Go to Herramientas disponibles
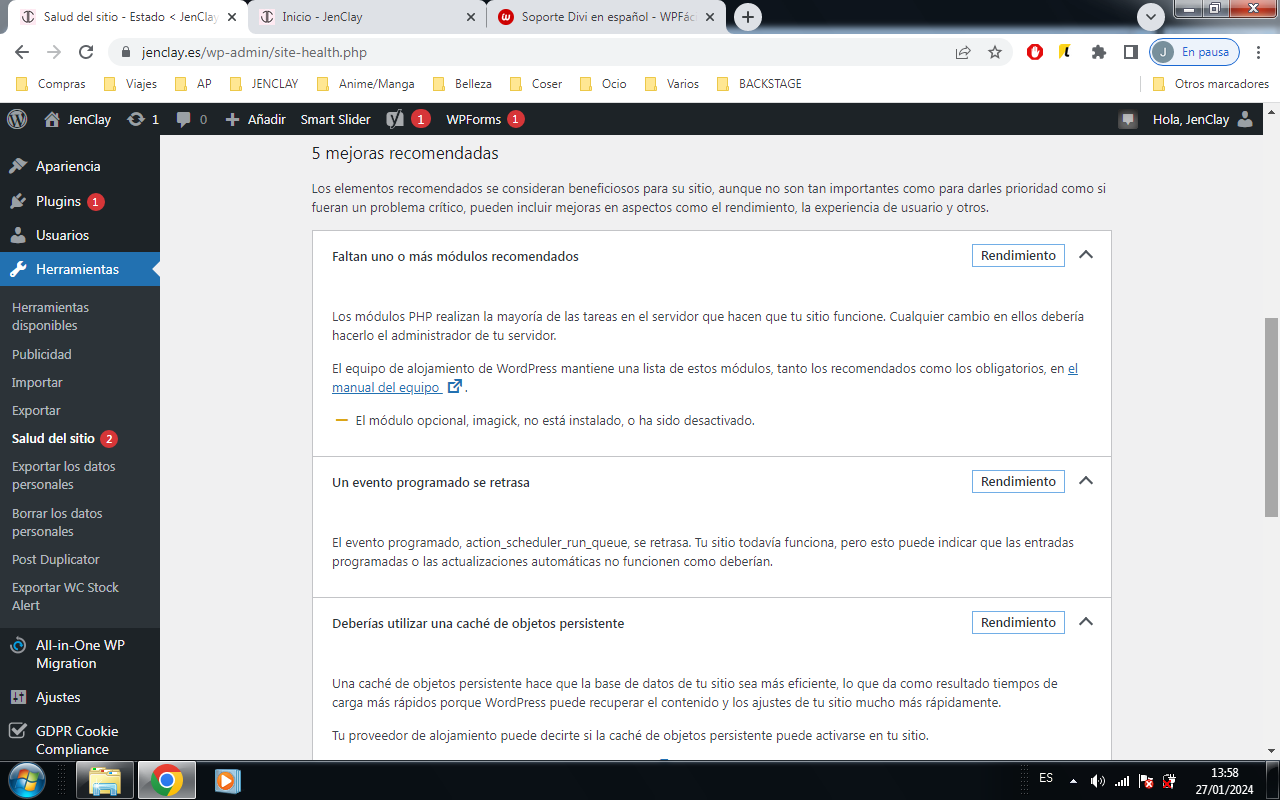The width and height of the screenshot is (1280, 800). (50, 316)
